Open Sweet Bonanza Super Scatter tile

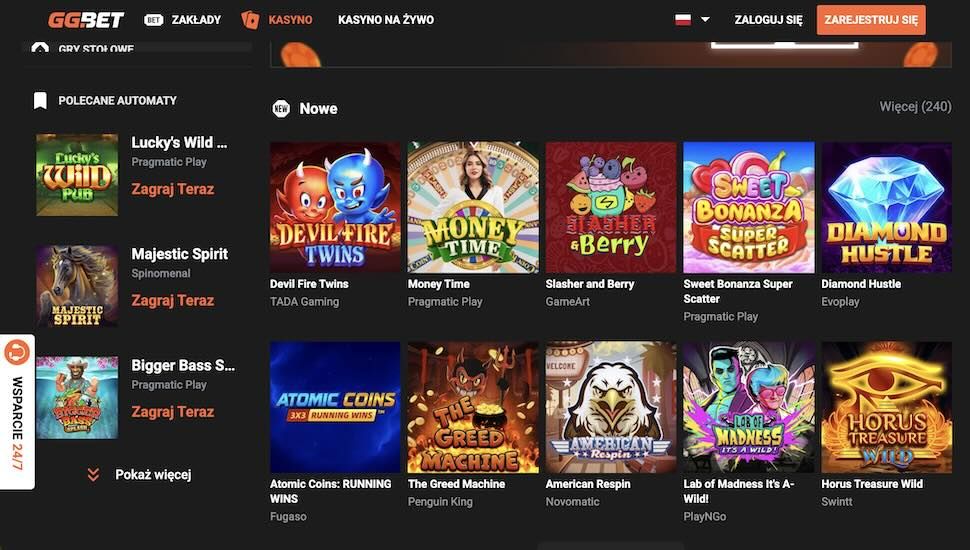pyautogui.click(x=749, y=207)
